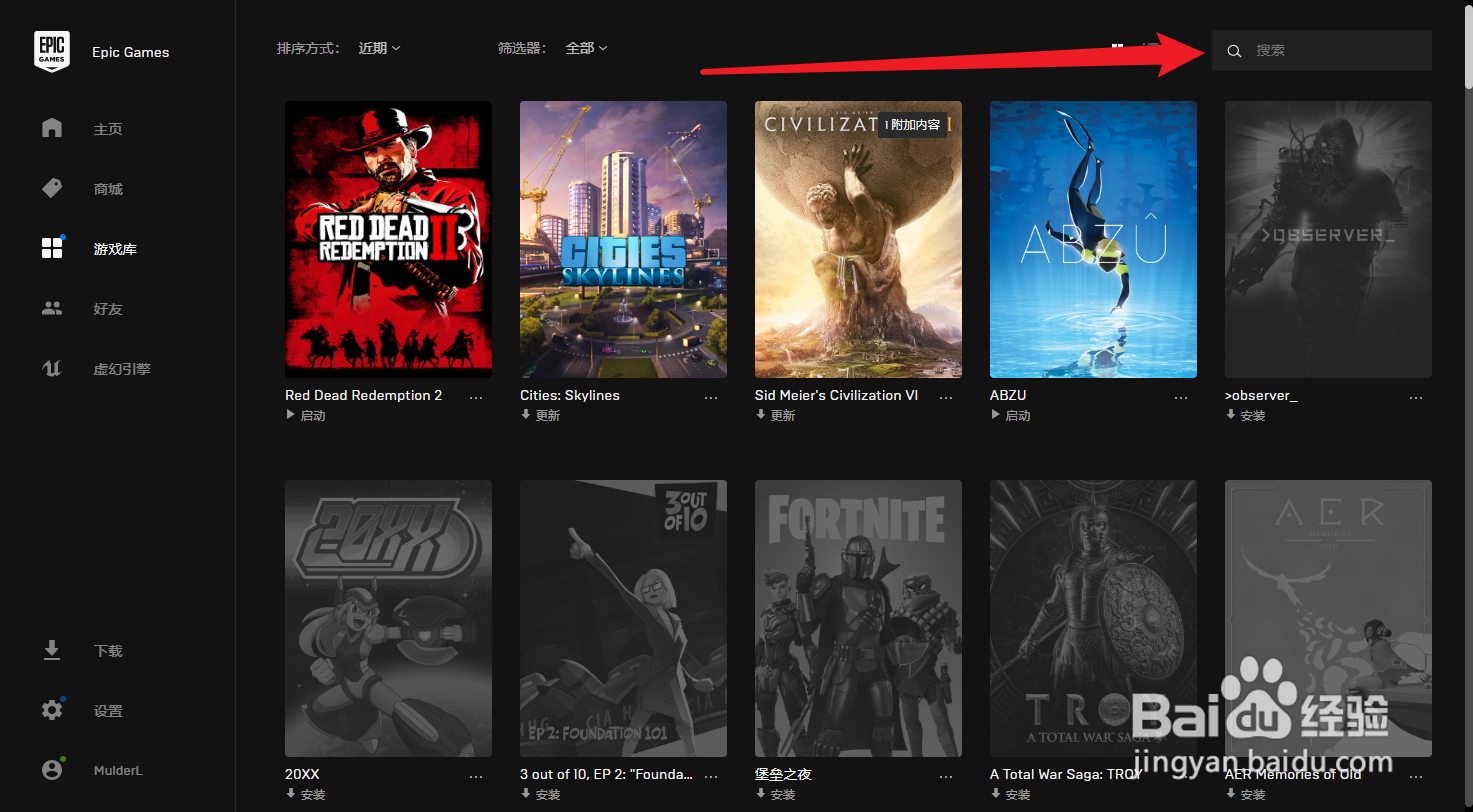Click the Red Dead Redemption 2 title text
The height and width of the screenshot is (812, 1473).
click(x=363, y=395)
